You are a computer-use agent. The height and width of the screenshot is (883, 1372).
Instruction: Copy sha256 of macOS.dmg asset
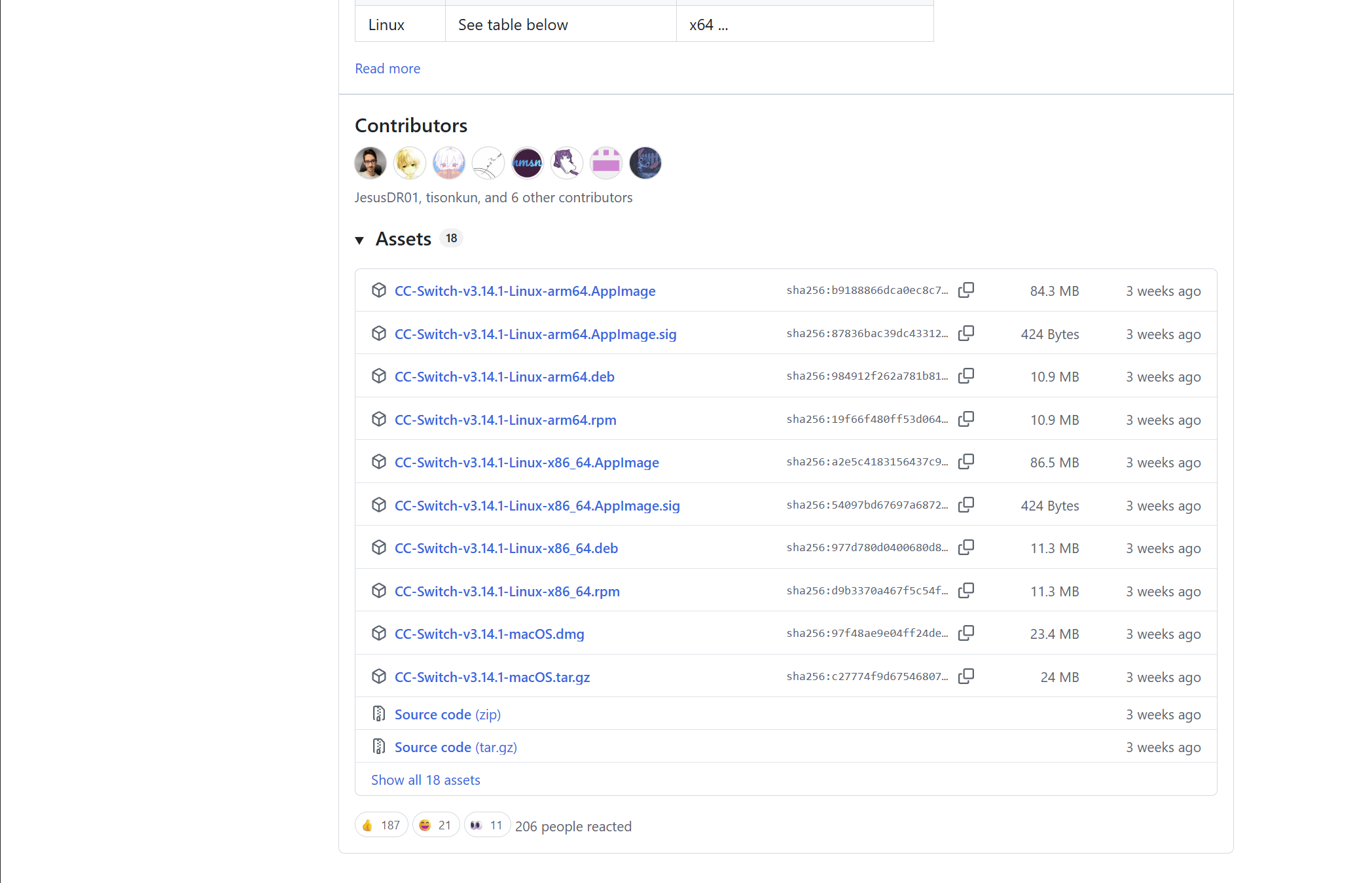click(x=966, y=633)
